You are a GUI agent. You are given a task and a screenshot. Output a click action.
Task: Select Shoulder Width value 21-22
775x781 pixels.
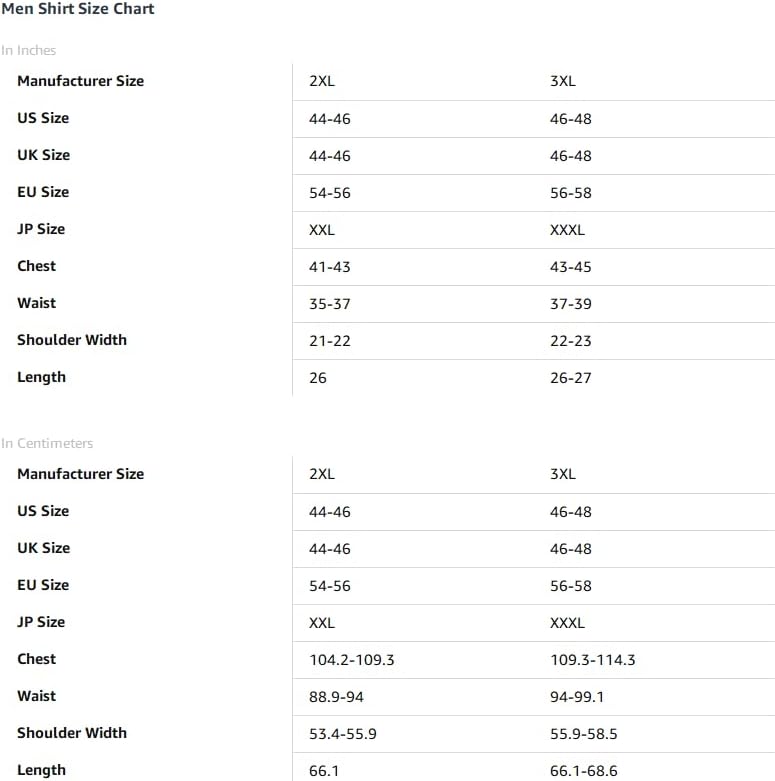(330, 341)
